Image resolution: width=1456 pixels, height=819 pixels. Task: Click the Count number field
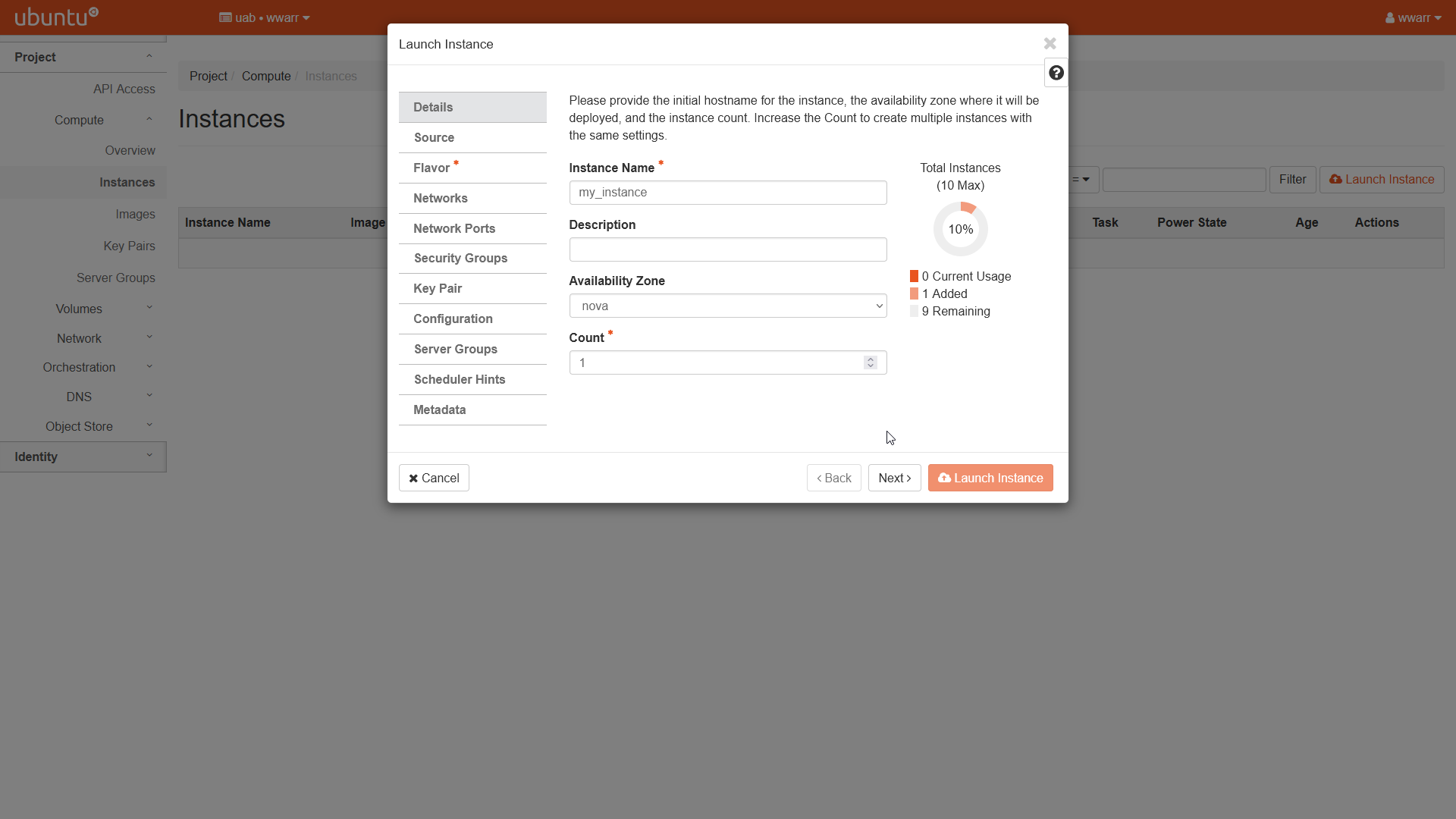point(728,362)
